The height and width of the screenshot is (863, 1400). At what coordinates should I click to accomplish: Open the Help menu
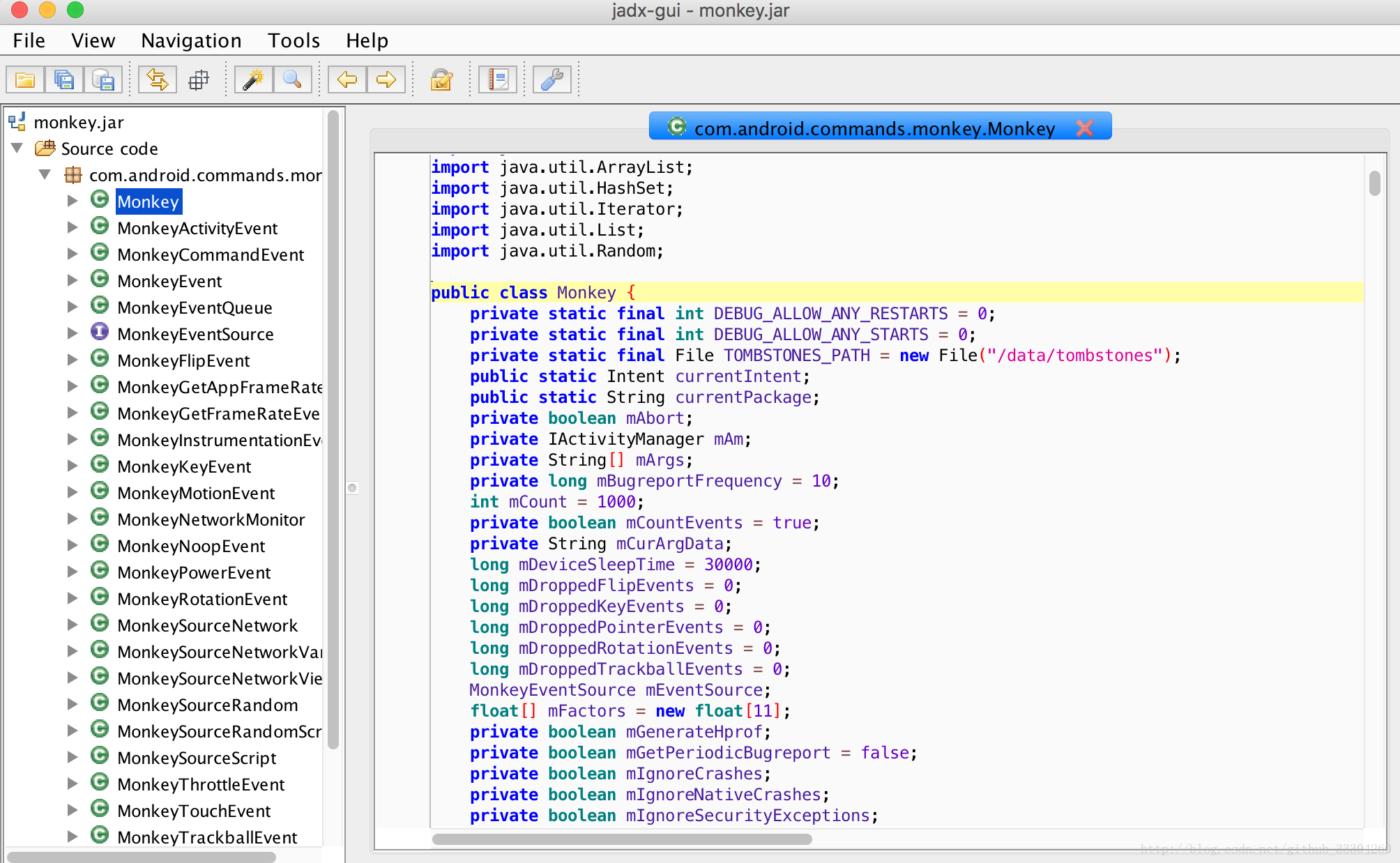coord(367,40)
